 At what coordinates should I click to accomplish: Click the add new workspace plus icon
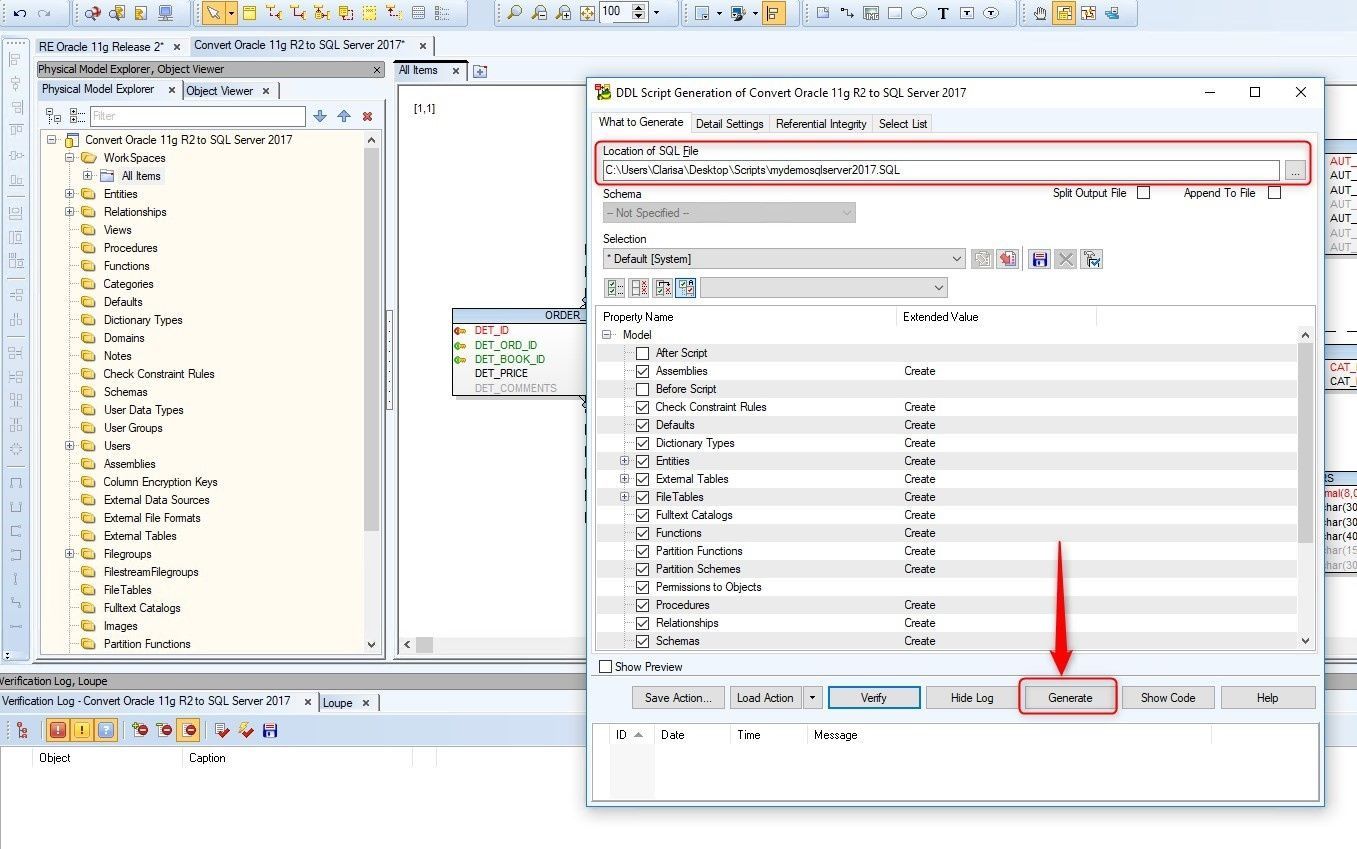tap(480, 71)
